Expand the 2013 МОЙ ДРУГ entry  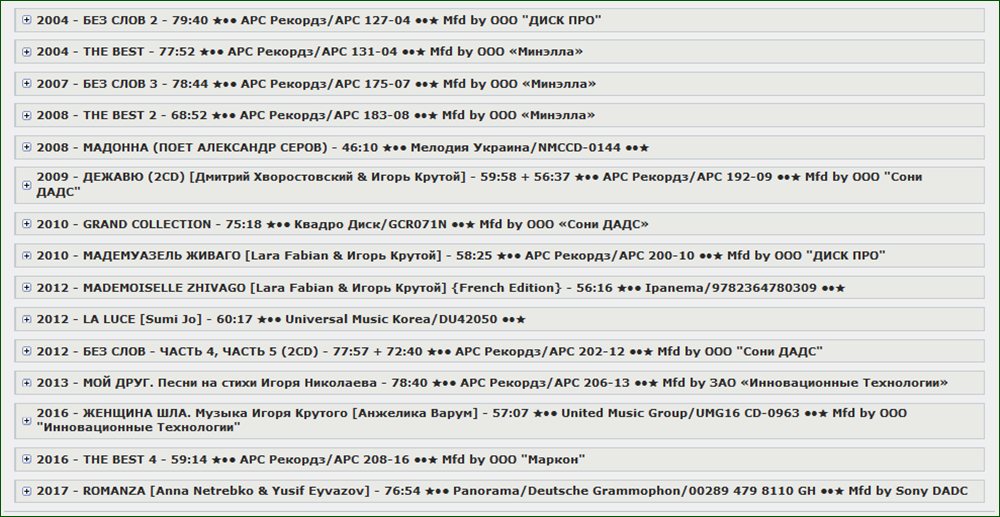(x=27, y=382)
